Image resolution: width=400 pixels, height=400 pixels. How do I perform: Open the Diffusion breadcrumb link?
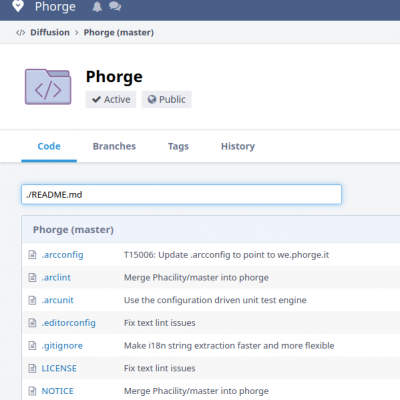click(x=50, y=32)
